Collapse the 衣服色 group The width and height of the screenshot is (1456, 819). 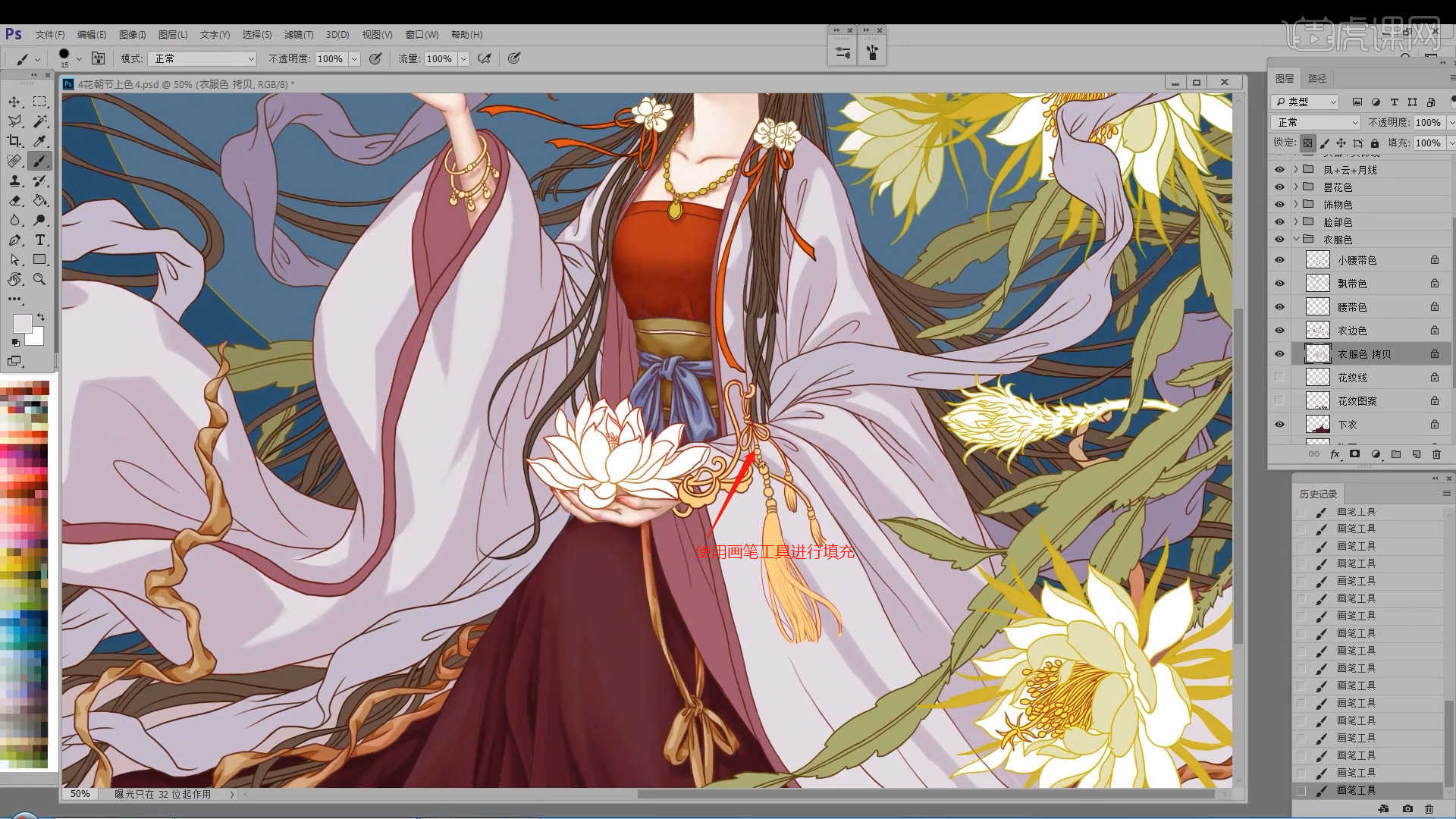point(1296,240)
